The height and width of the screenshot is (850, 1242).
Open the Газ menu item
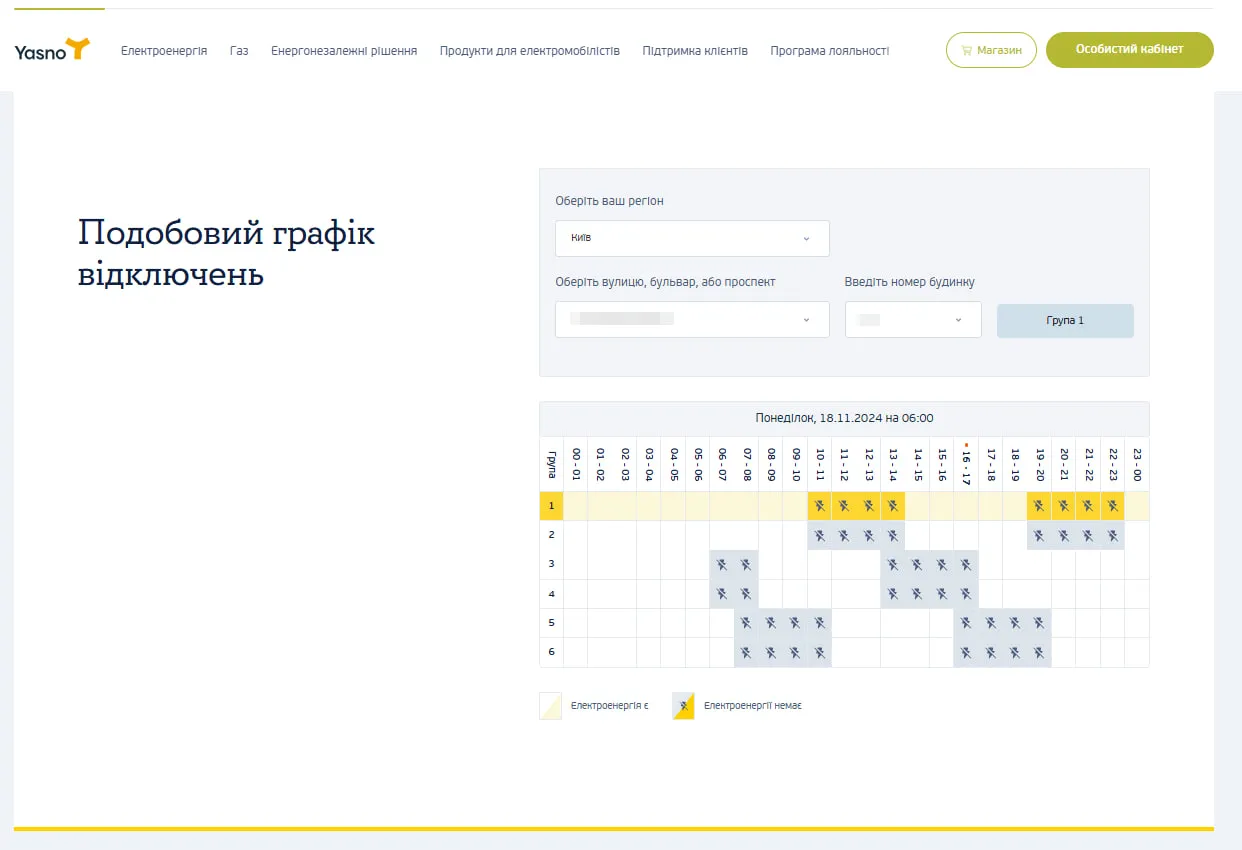(239, 50)
